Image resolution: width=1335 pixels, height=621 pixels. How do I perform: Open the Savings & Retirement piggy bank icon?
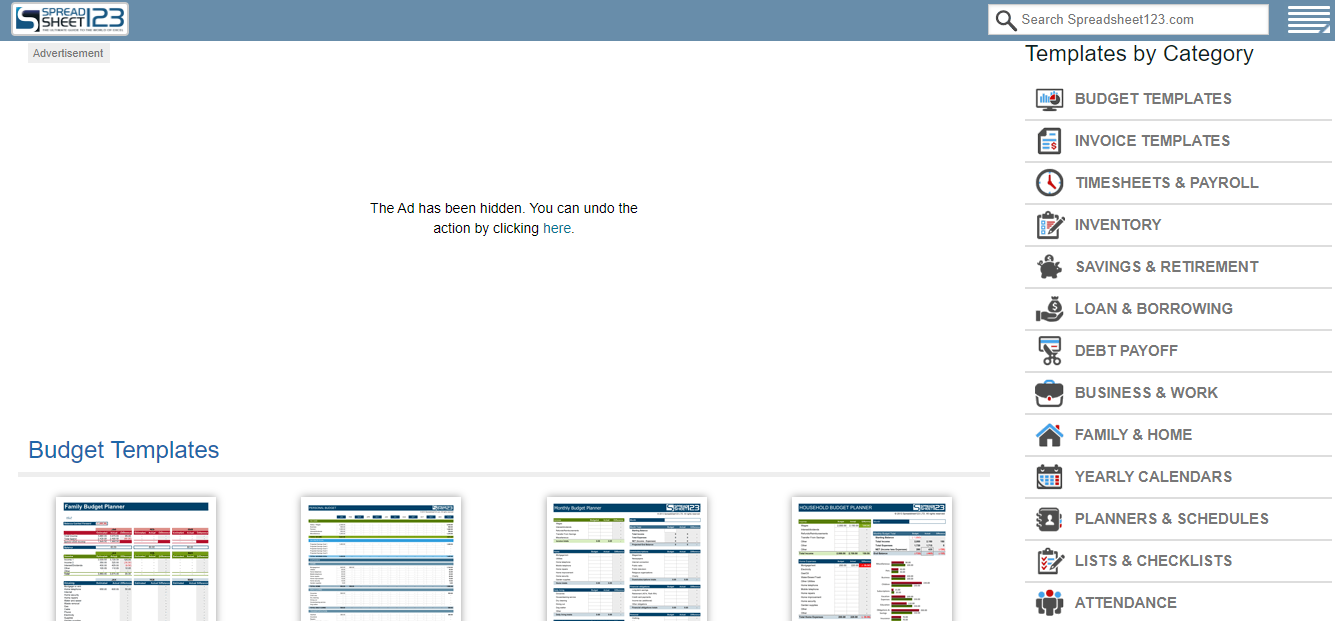point(1049,267)
